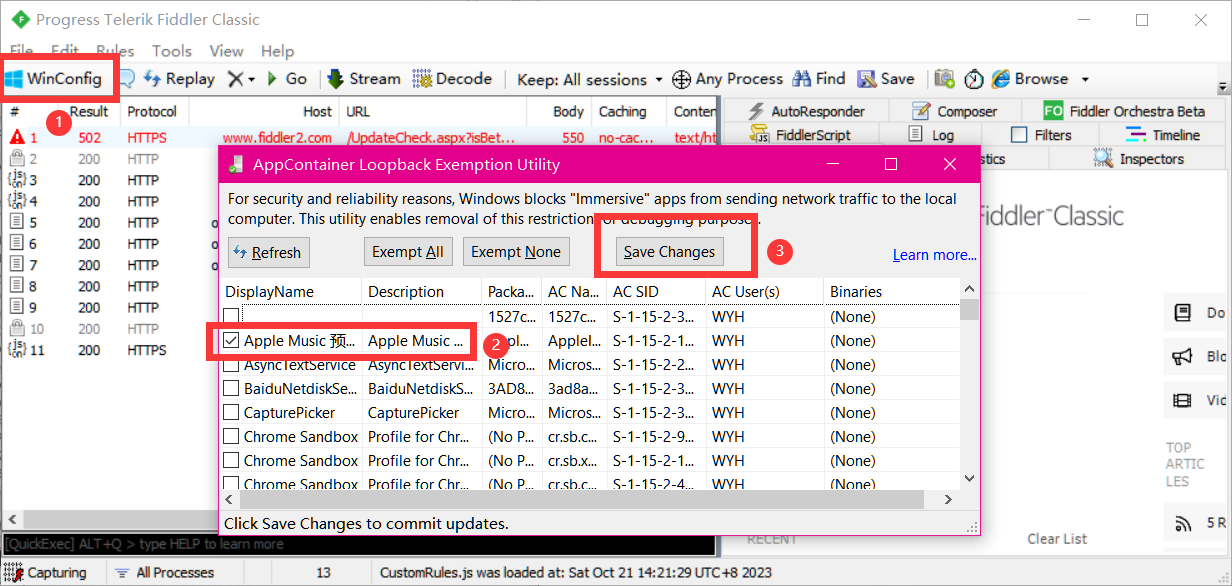The image size is (1232, 586).
Task: Click the Any Process crosshair target
Action: click(727, 79)
